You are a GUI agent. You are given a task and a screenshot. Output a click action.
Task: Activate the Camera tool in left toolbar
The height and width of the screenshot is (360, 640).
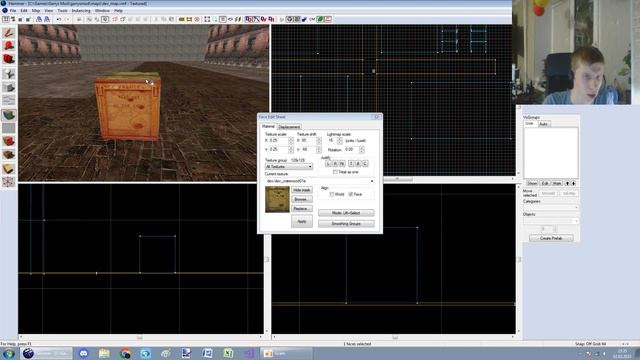[9, 60]
